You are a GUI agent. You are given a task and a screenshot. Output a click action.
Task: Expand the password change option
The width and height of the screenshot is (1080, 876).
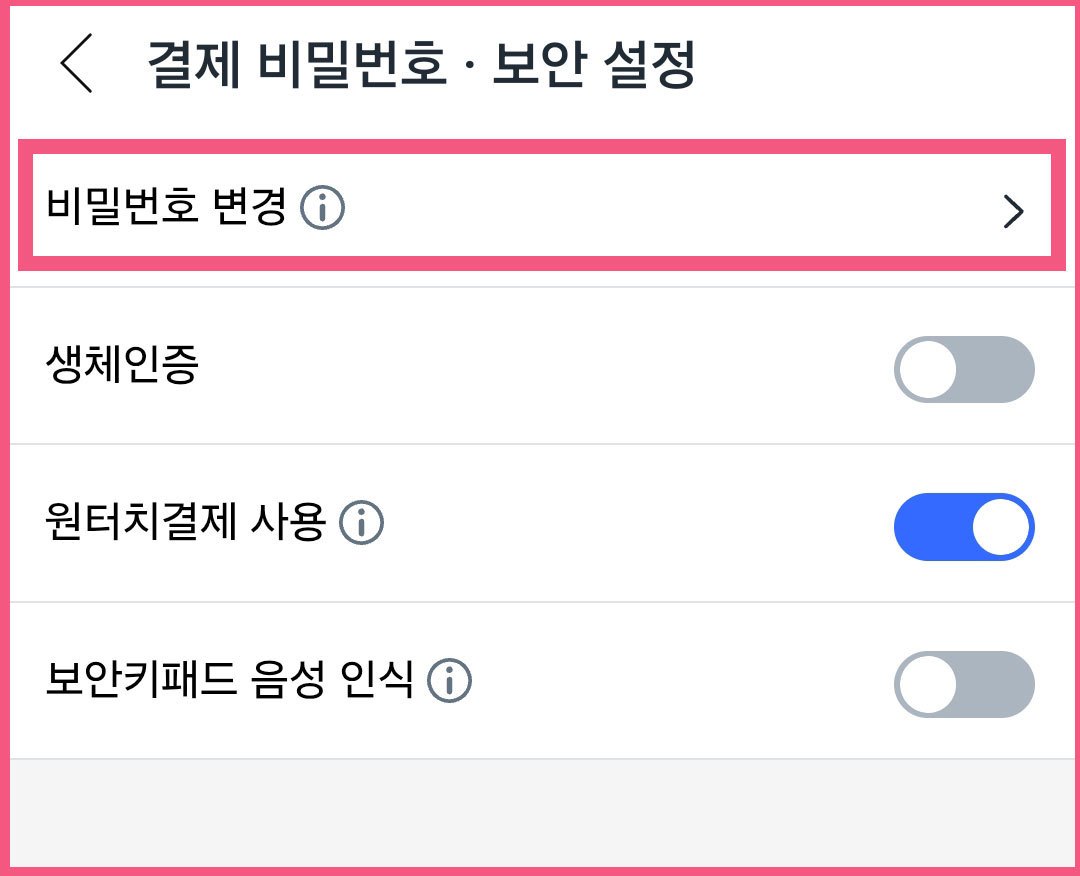pyautogui.click(x=540, y=209)
